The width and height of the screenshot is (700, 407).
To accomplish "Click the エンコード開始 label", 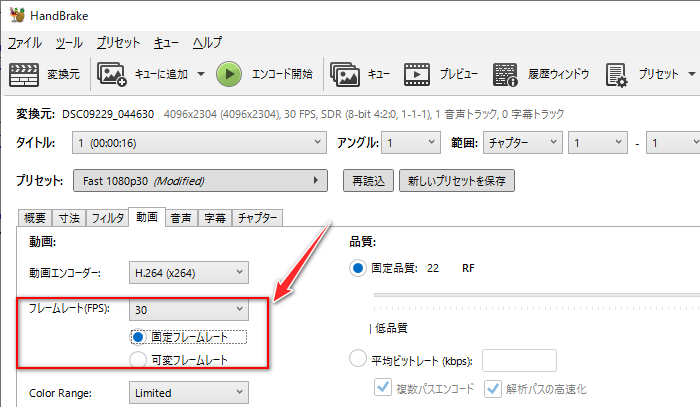I will tap(282, 74).
